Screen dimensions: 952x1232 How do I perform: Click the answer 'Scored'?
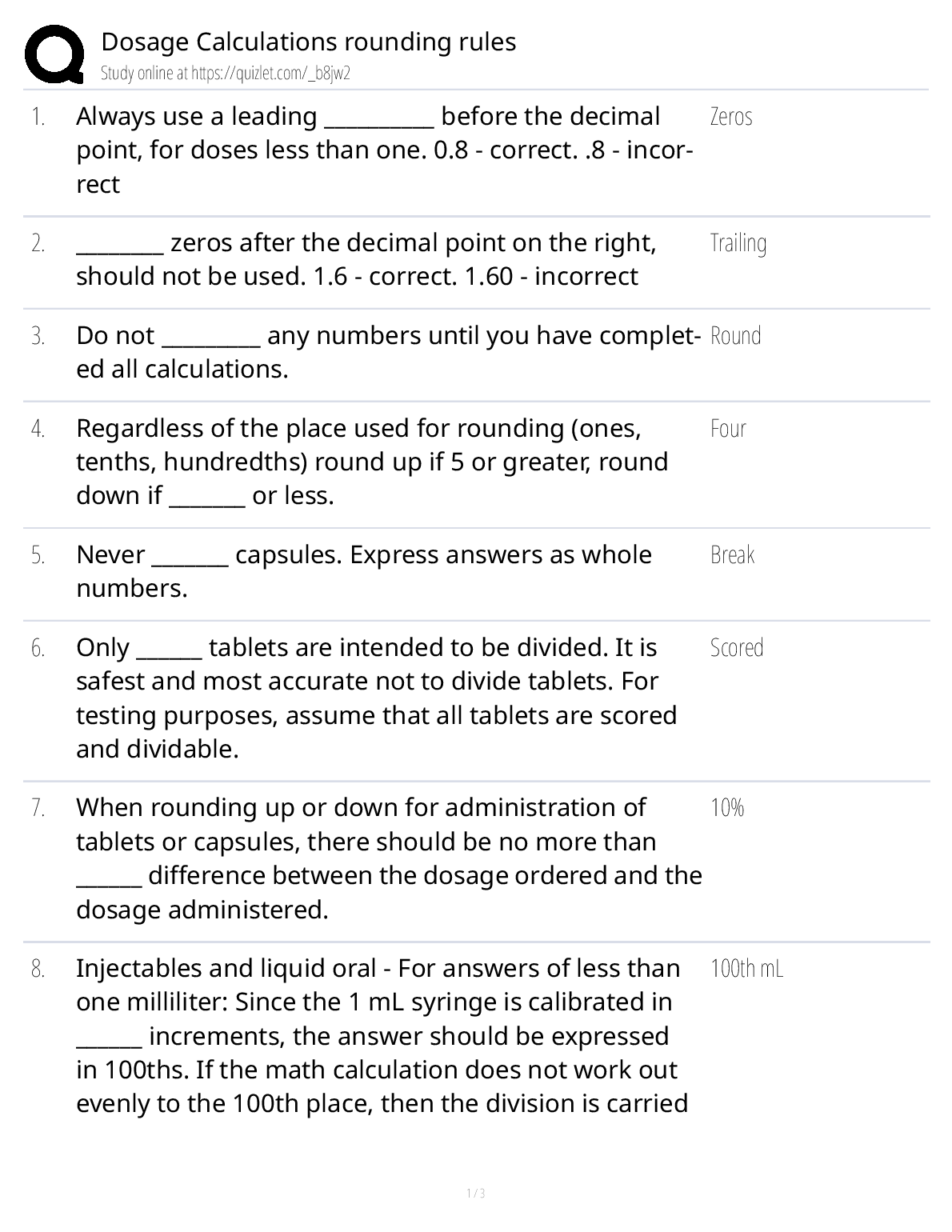coord(737,648)
